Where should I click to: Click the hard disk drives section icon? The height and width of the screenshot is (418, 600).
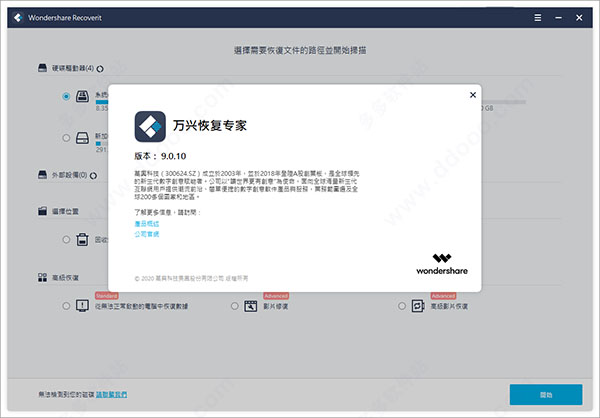42,68
